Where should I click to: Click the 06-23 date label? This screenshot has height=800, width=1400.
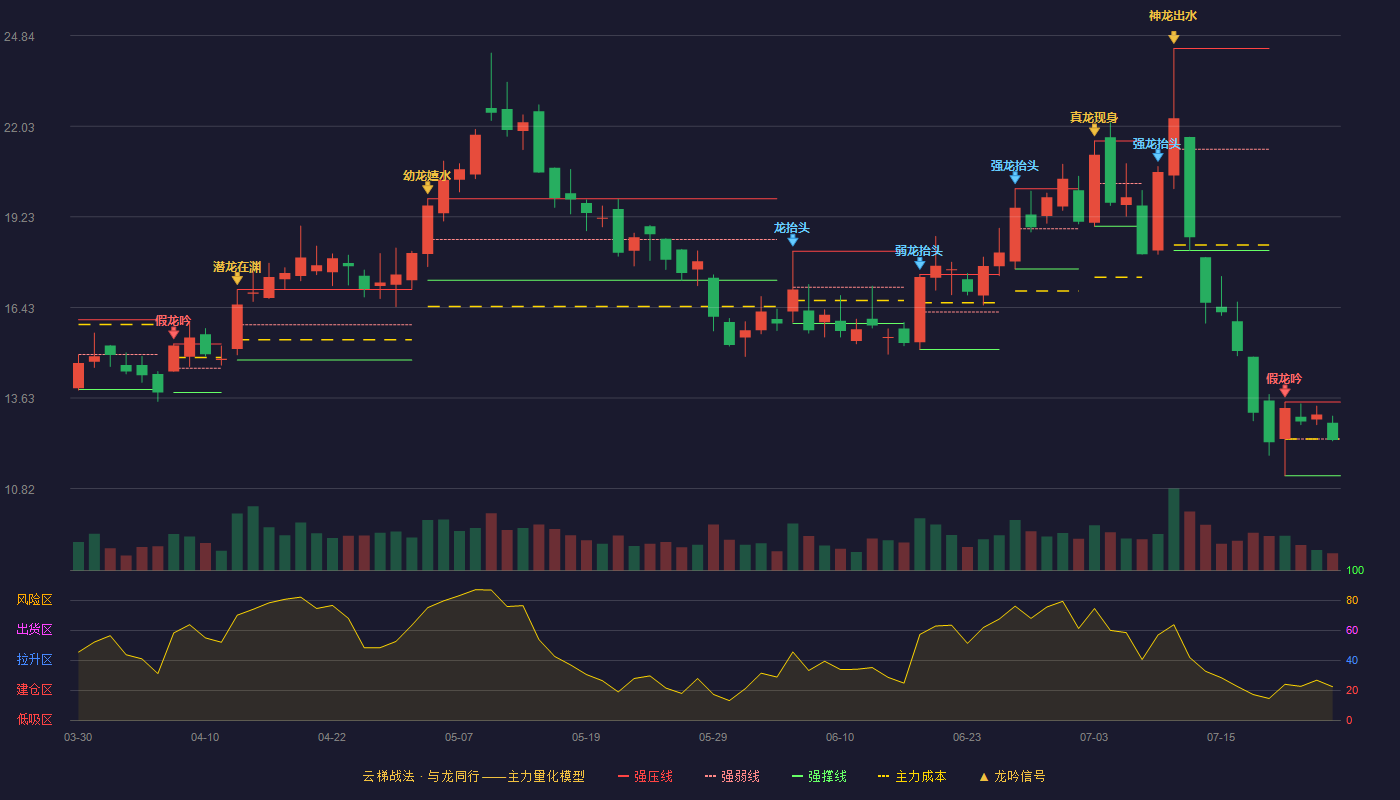(967, 737)
